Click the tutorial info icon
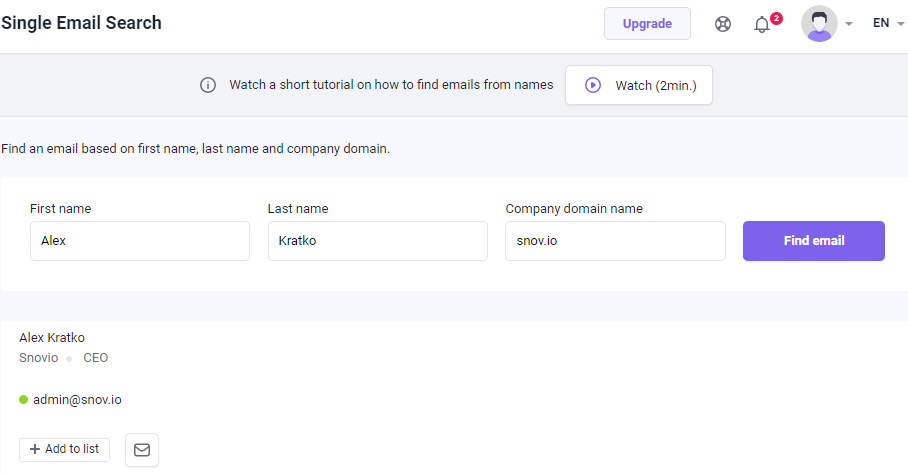The width and height of the screenshot is (908, 474). tap(208, 85)
